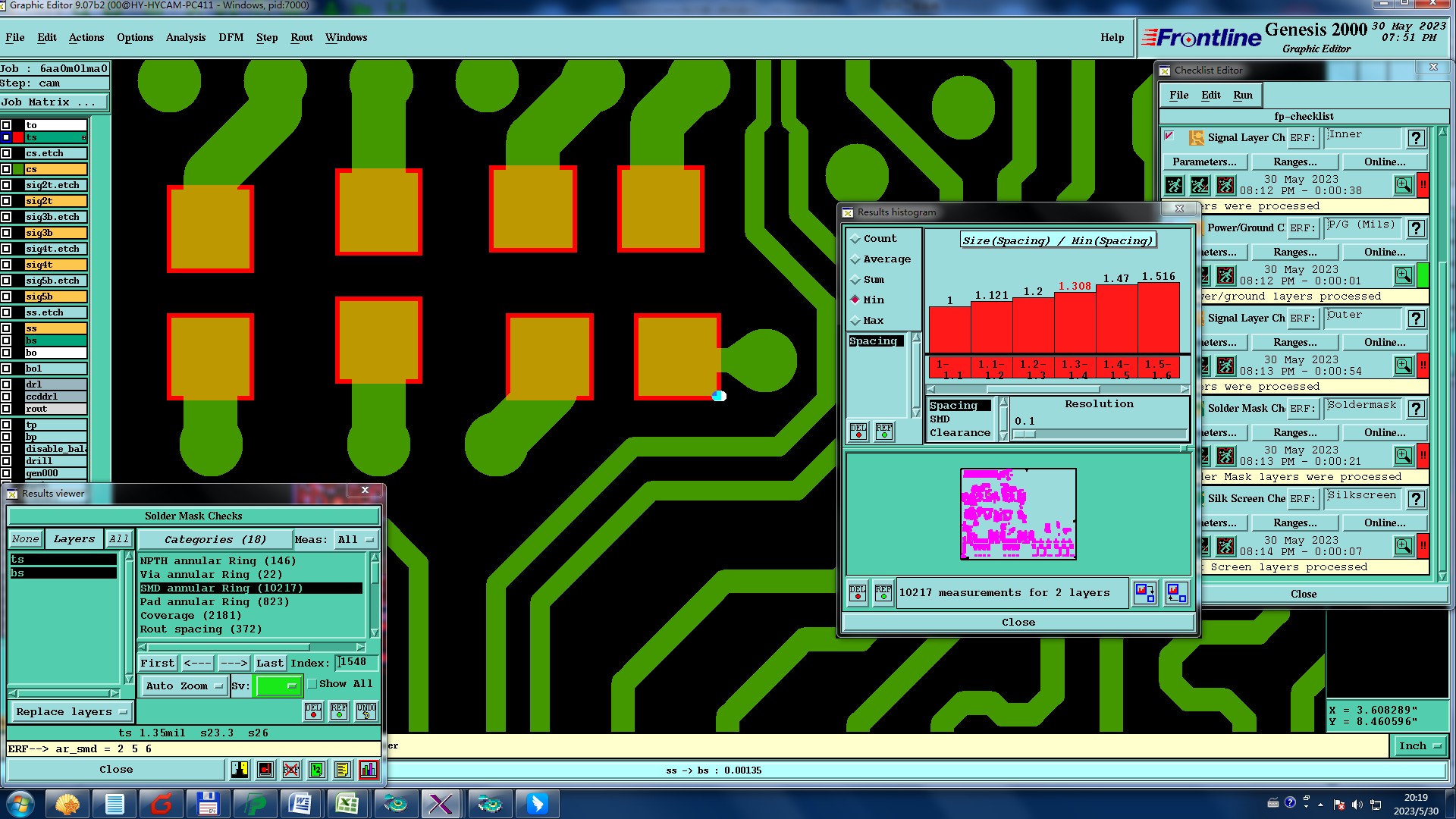
Task: Click help question mark for Soldermask check
Action: [1416, 409]
